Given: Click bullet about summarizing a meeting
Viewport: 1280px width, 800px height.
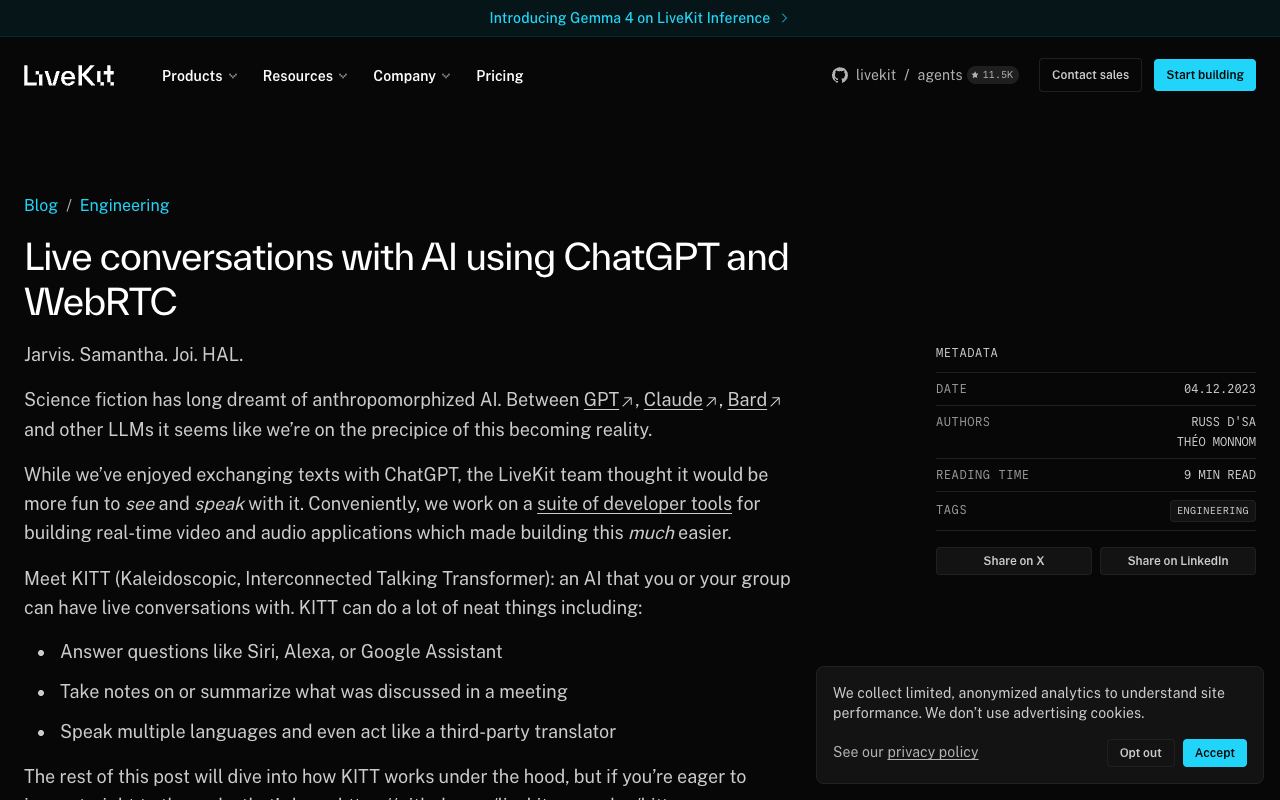Looking at the screenshot, I should tap(314, 692).
